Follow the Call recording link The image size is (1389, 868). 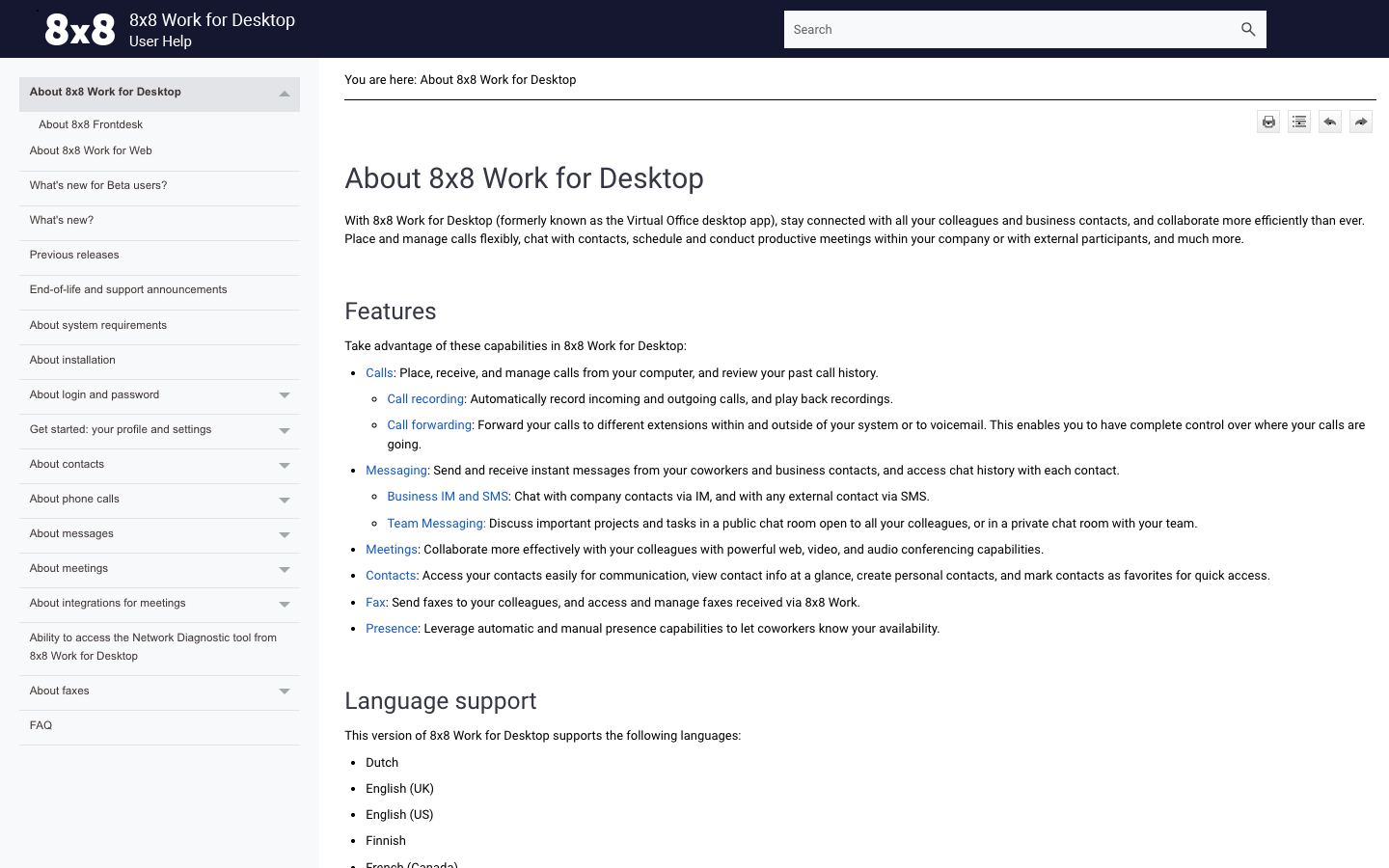(x=425, y=399)
